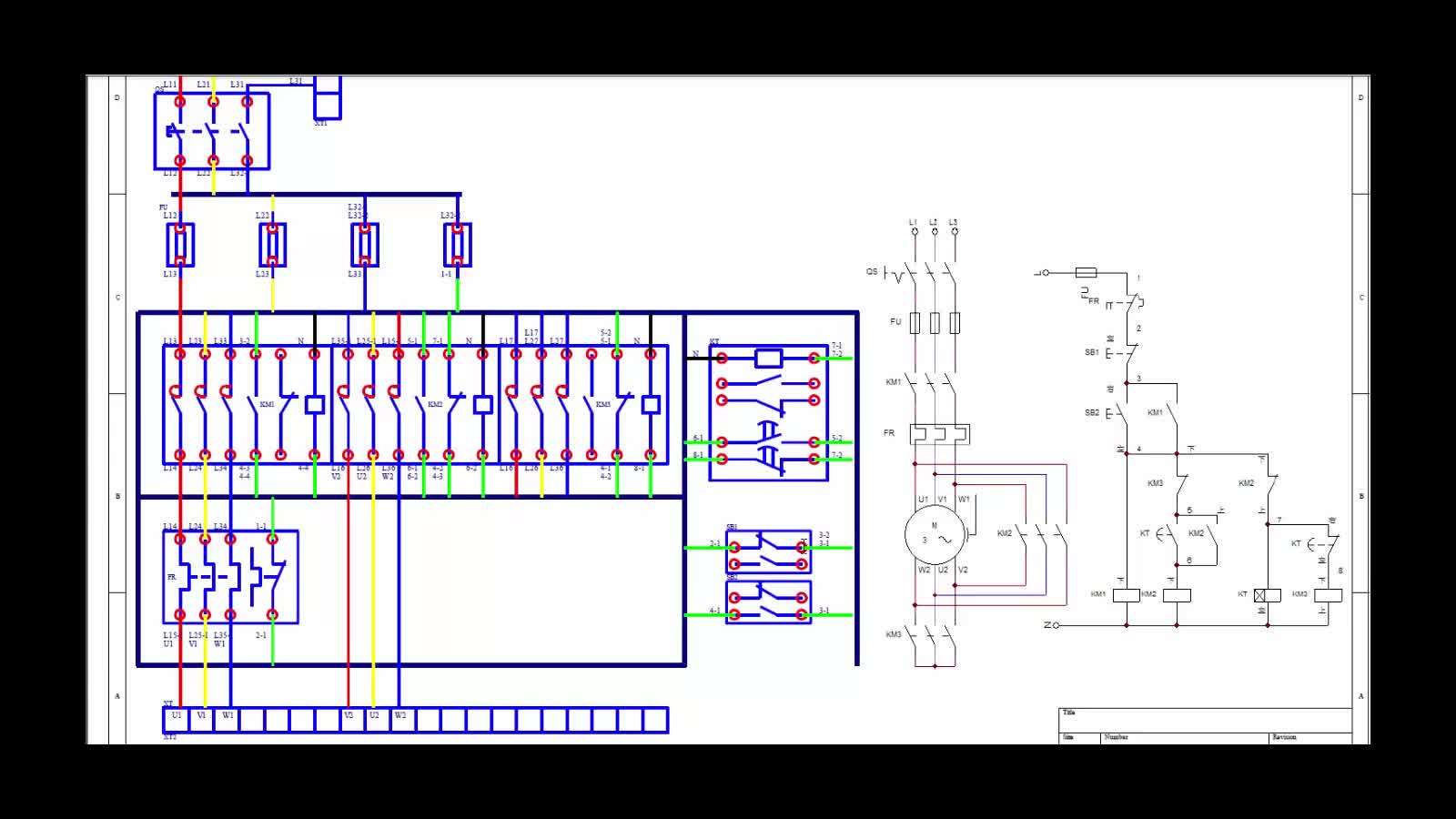Select terminal U1 on the XT strip
1456x819 pixels.
[177, 720]
